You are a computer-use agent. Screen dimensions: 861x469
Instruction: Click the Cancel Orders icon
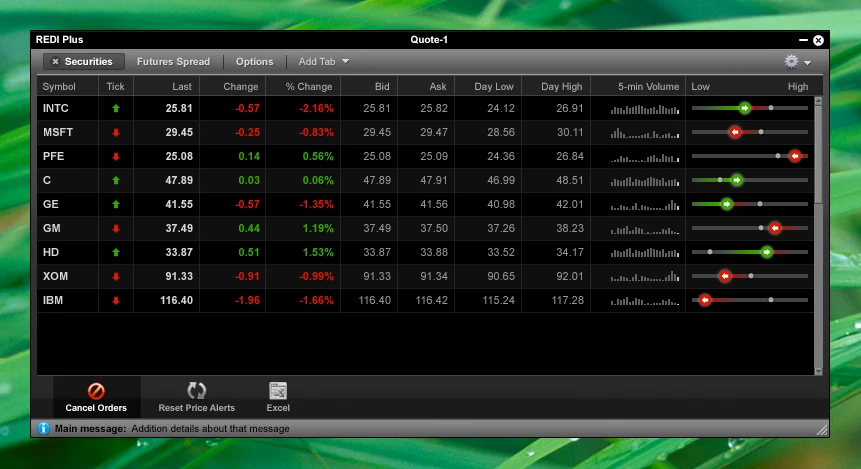pos(96,391)
